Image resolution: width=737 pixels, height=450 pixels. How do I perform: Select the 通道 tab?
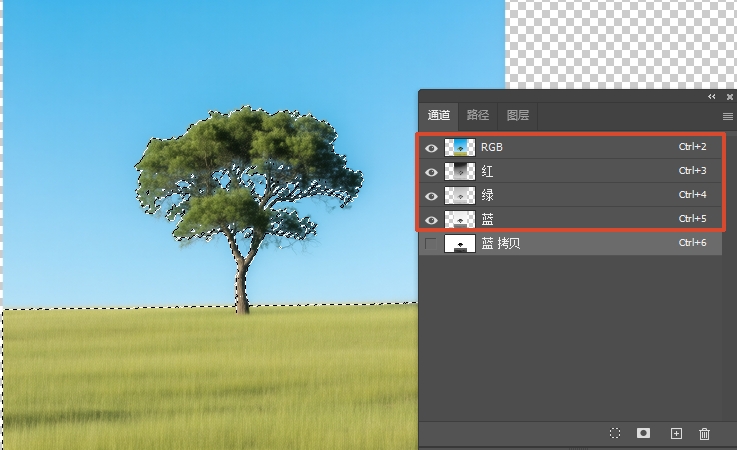click(439, 115)
